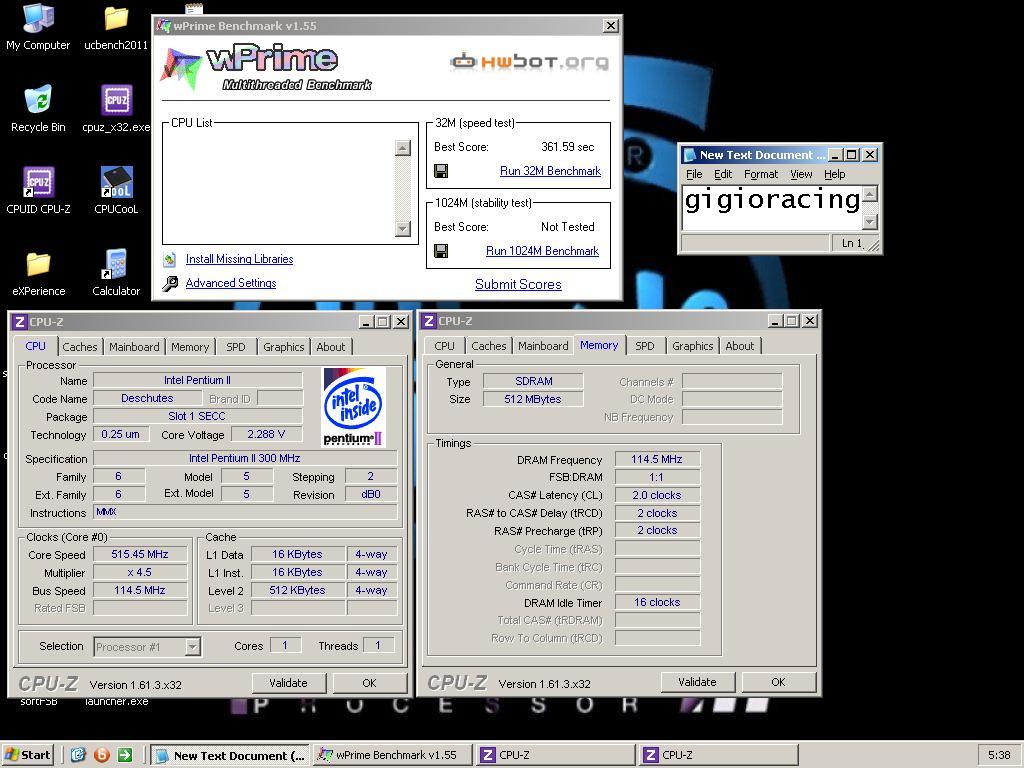Click the Specification Intel Pentium II 300 MHz field
This screenshot has width=1024, height=768.
(245, 458)
